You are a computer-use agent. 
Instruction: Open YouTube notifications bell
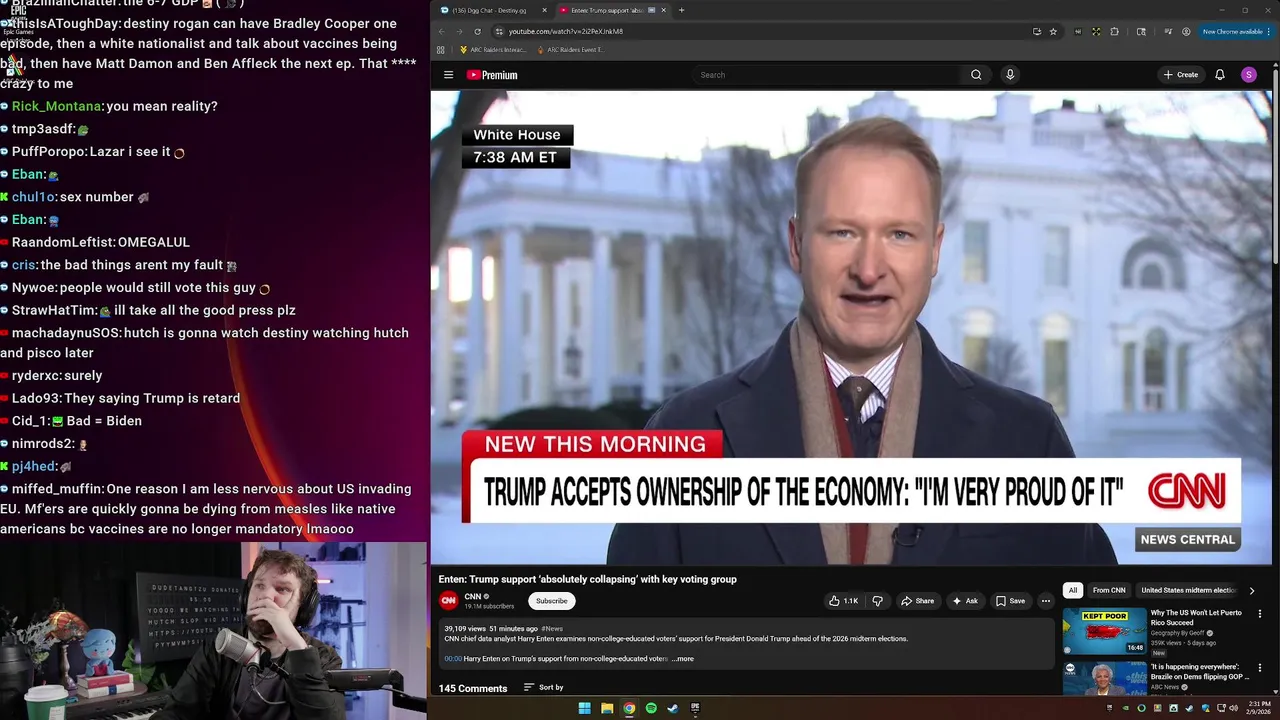pyautogui.click(x=1220, y=75)
